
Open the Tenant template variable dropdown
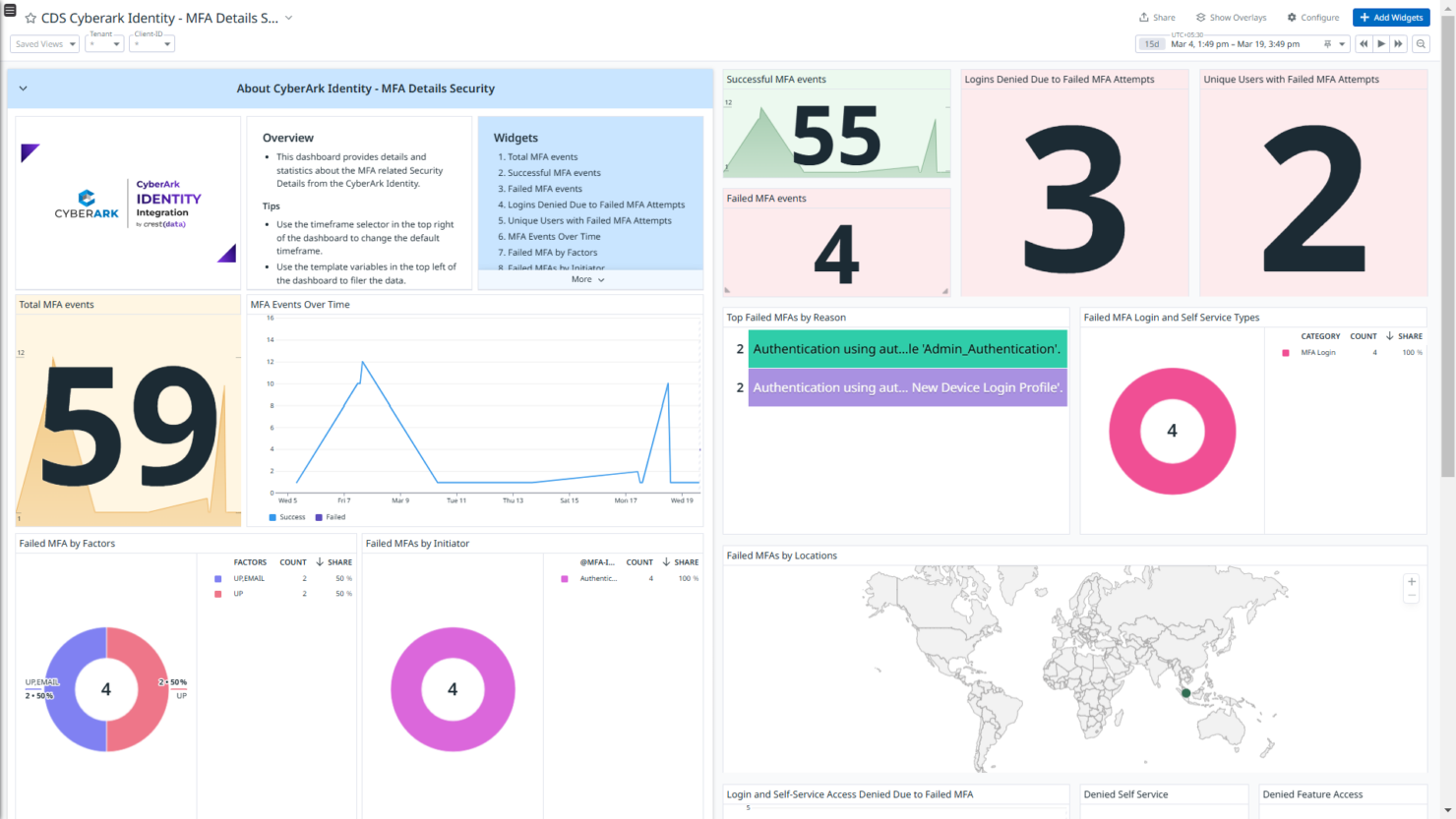pyautogui.click(x=104, y=44)
